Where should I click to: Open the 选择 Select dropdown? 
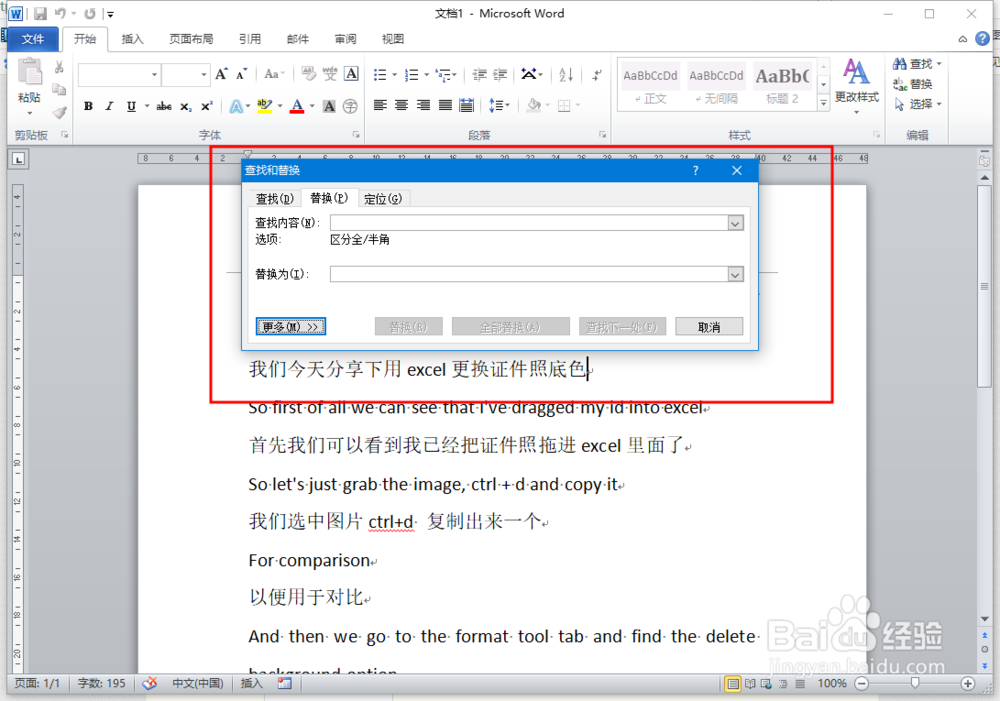918,104
